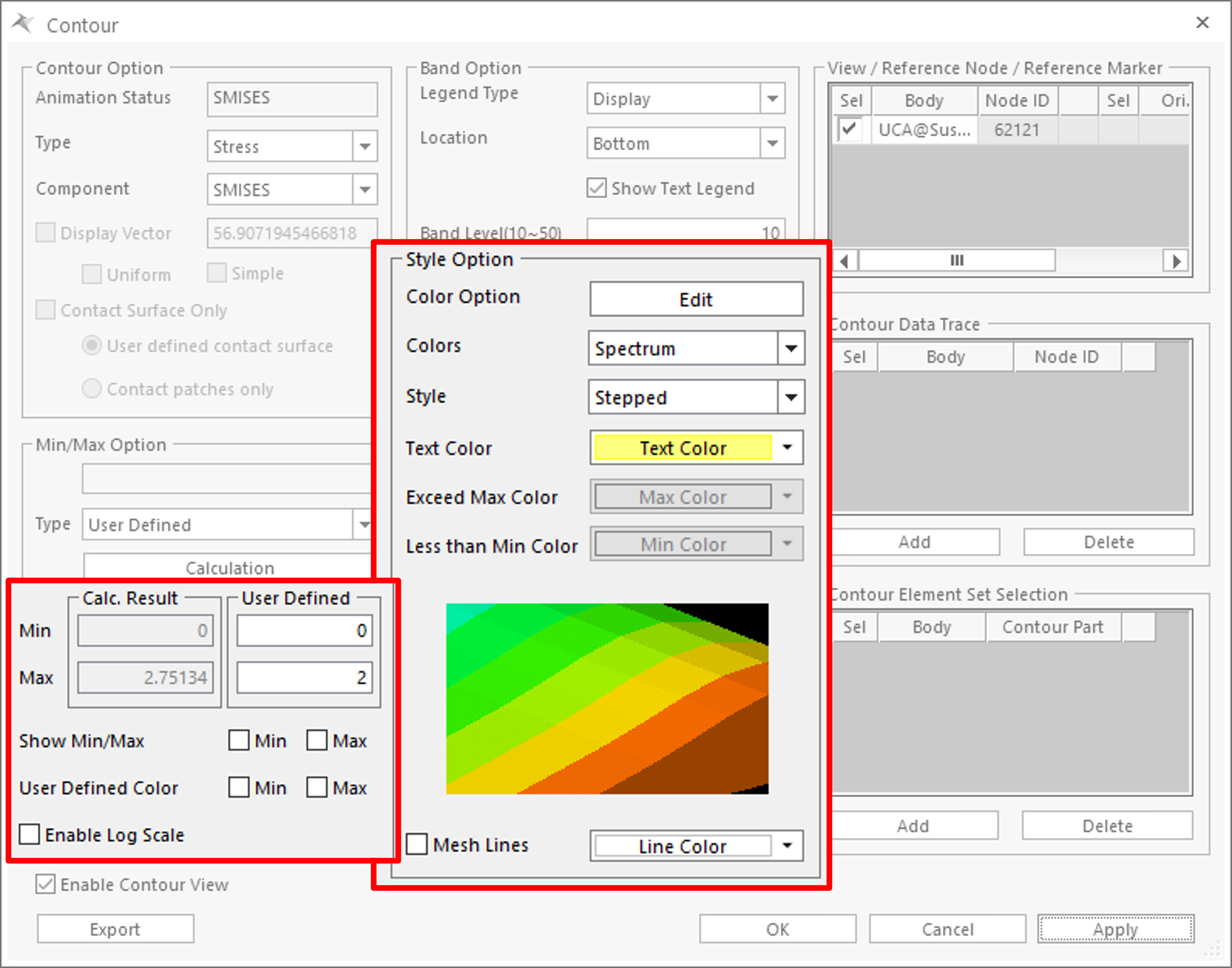Check the Max box for Show Min/Max
1232x968 pixels.
click(x=318, y=740)
